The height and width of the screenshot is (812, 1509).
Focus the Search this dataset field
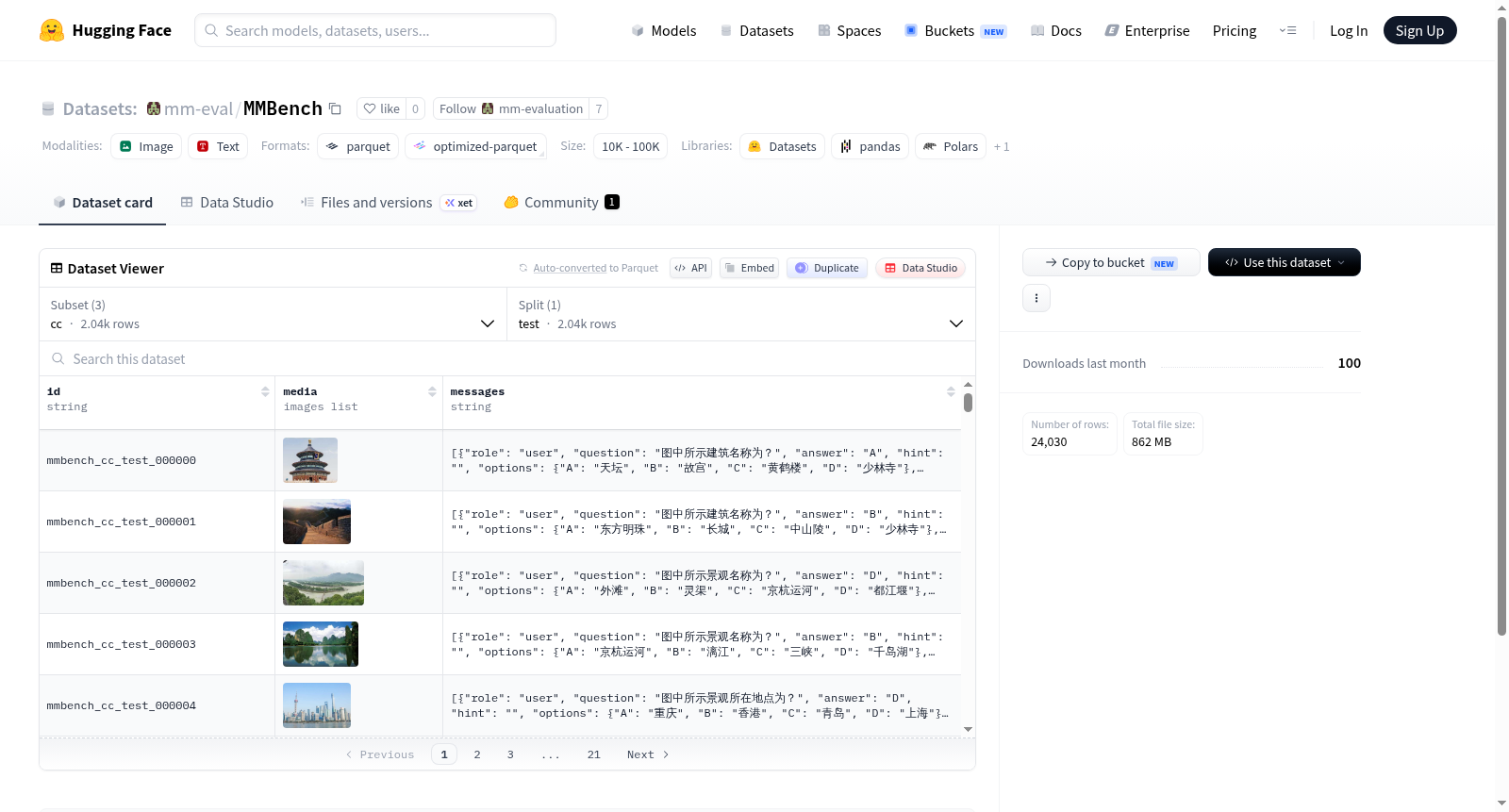[x=507, y=358]
